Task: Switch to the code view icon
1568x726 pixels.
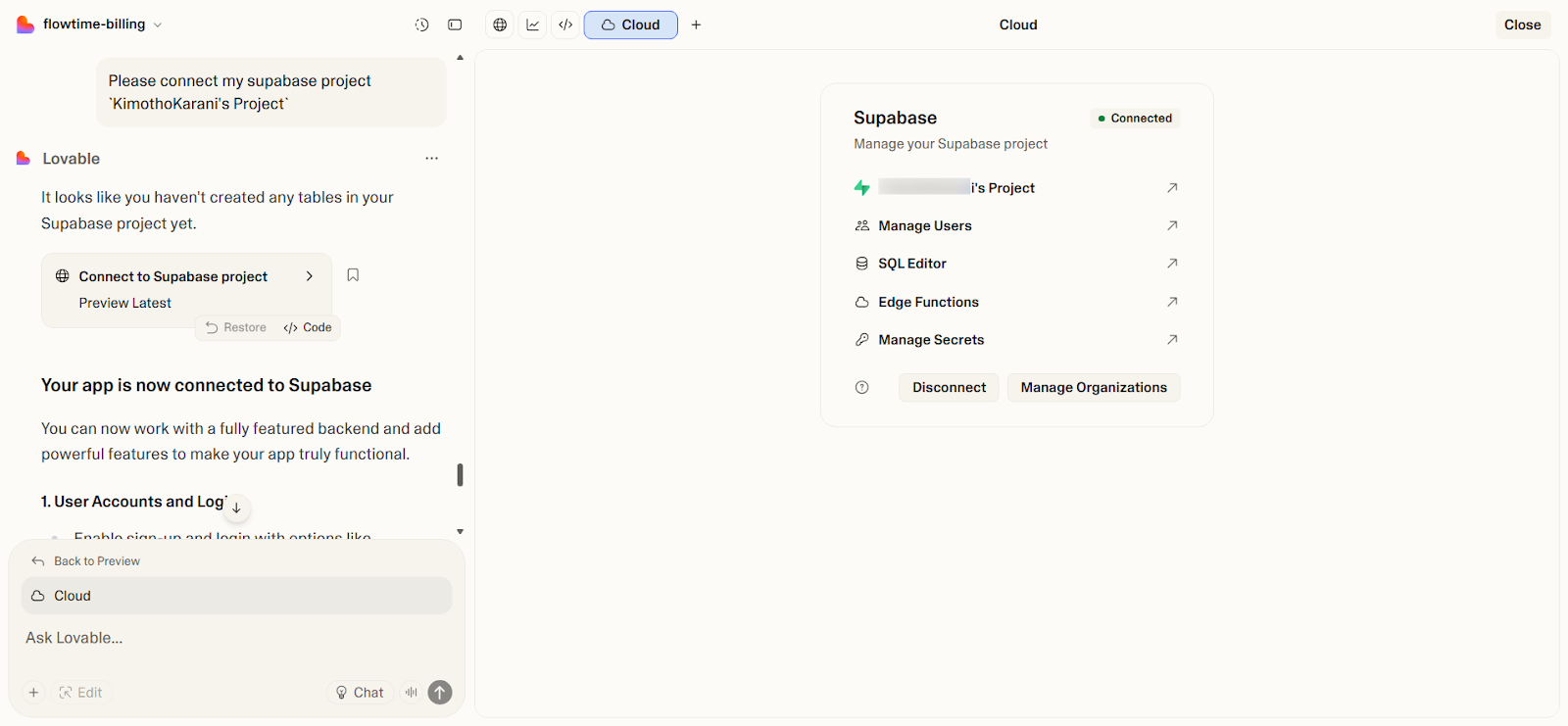Action: (565, 24)
